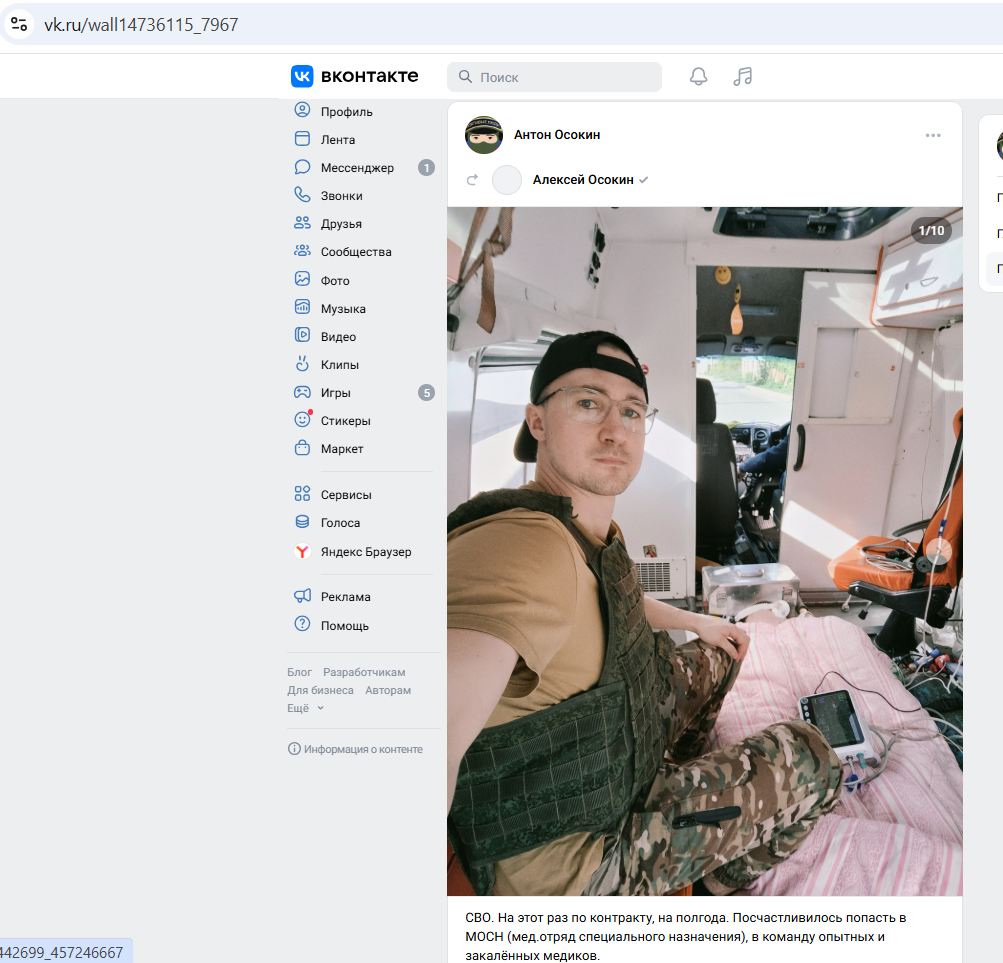The height and width of the screenshot is (963, 1003).
Task: Click Информация о контенте link
Action: click(356, 749)
